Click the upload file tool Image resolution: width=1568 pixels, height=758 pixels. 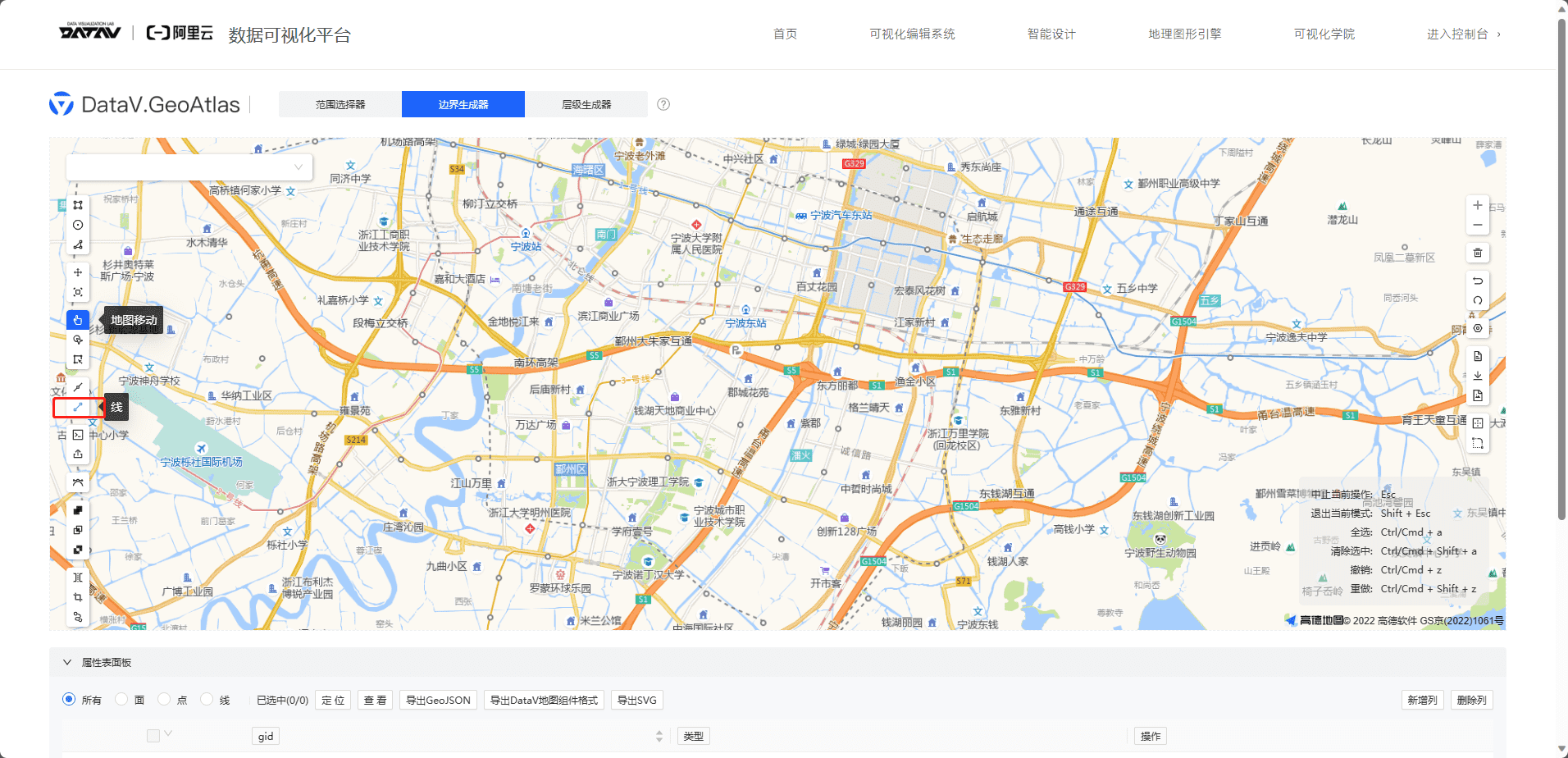click(78, 454)
